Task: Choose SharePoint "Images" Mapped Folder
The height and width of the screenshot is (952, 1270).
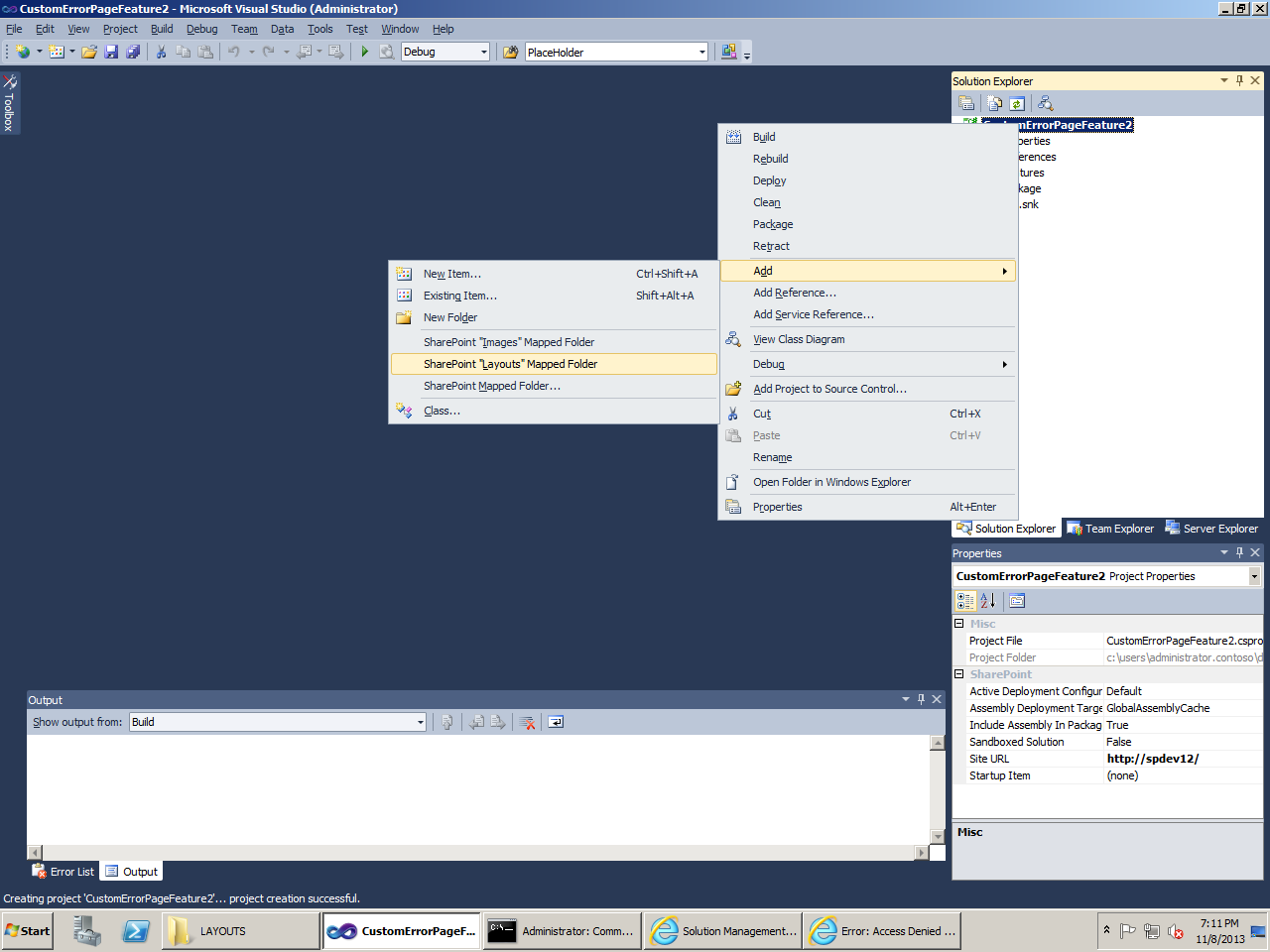Action: (x=554, y=342)
